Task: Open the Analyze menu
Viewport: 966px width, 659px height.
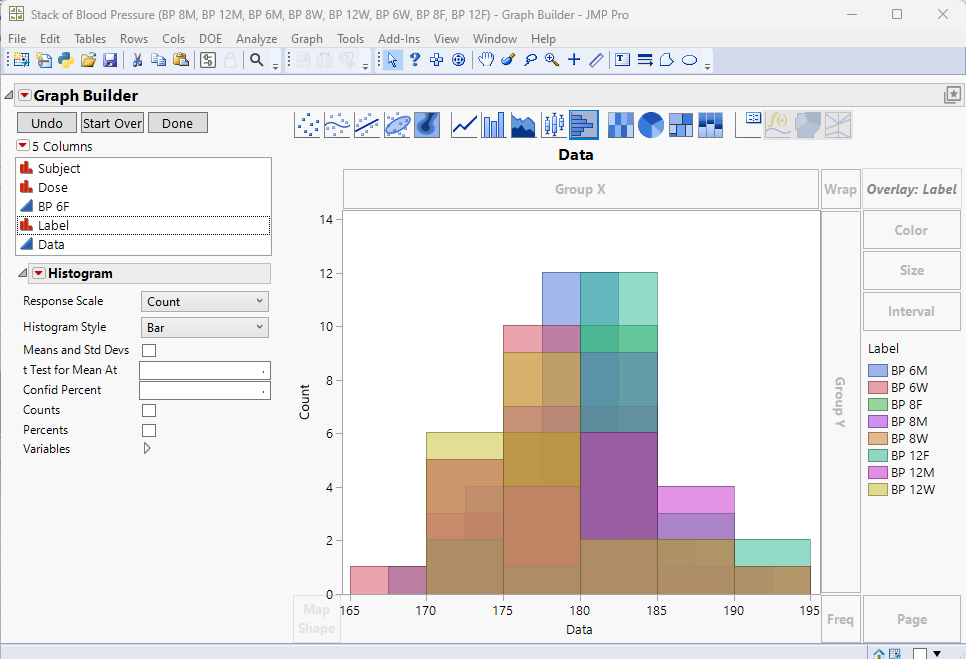Action: tap(256, 38)
